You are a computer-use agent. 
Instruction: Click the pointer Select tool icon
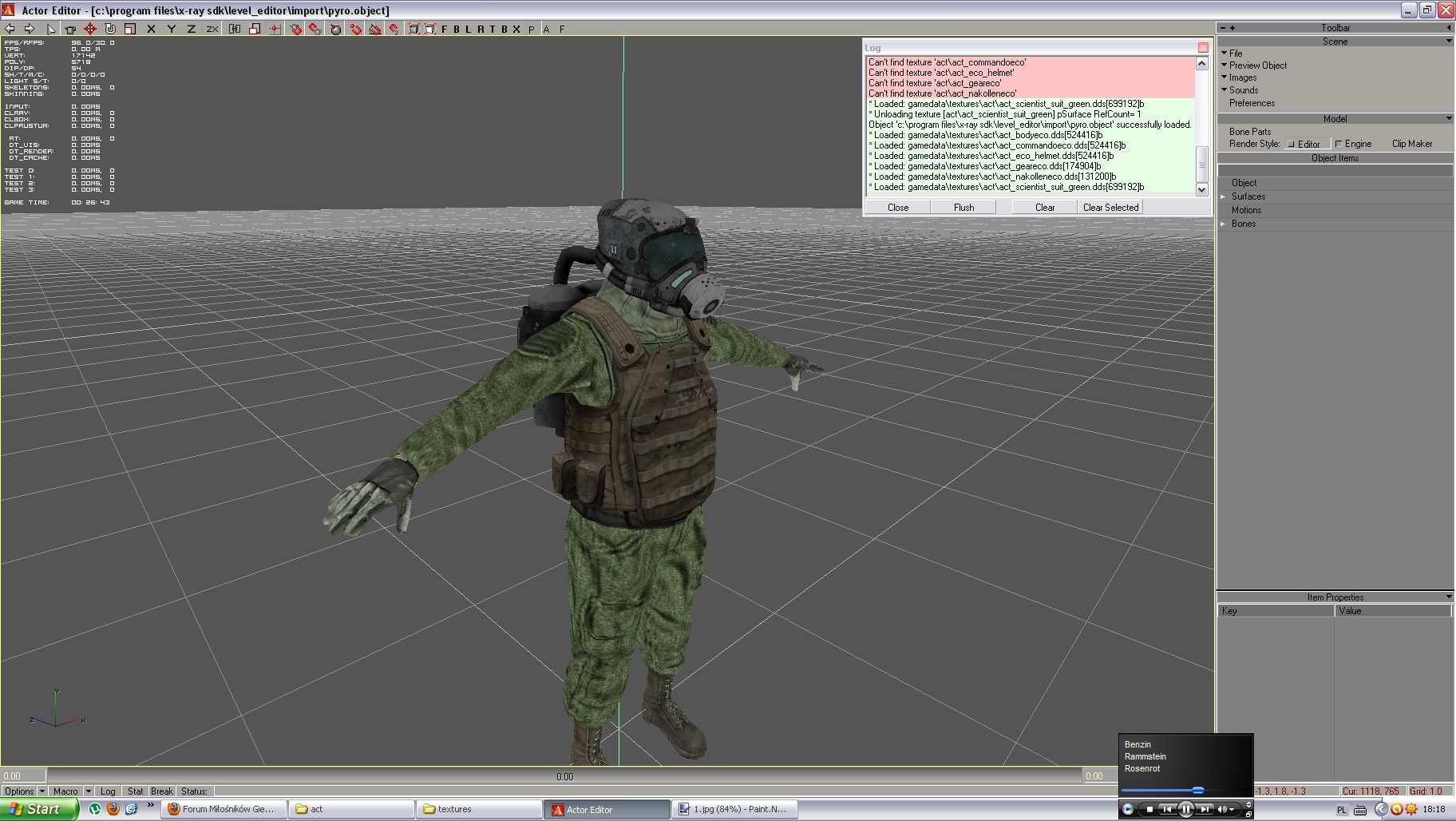pos(51,29)
